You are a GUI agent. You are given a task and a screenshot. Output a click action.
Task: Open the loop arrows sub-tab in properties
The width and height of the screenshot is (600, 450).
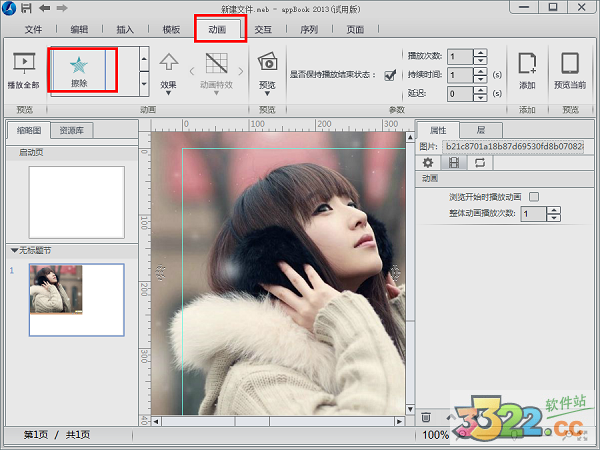[480, 163]
